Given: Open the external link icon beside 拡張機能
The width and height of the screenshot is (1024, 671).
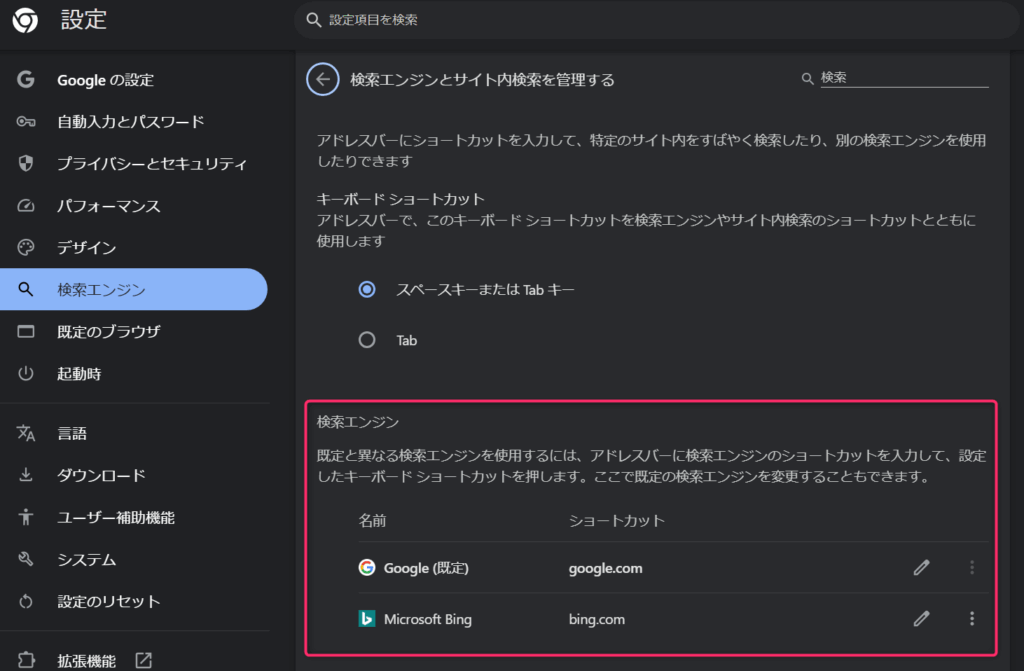Looking at the screenshot, I should (144, 660).
